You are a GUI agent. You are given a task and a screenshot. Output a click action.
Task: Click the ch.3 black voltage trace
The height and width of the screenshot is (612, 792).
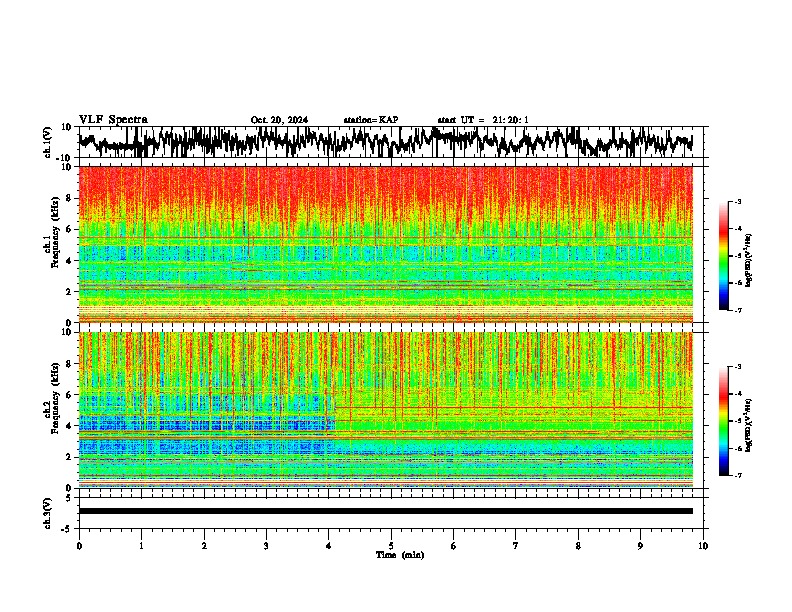point(385,511)
